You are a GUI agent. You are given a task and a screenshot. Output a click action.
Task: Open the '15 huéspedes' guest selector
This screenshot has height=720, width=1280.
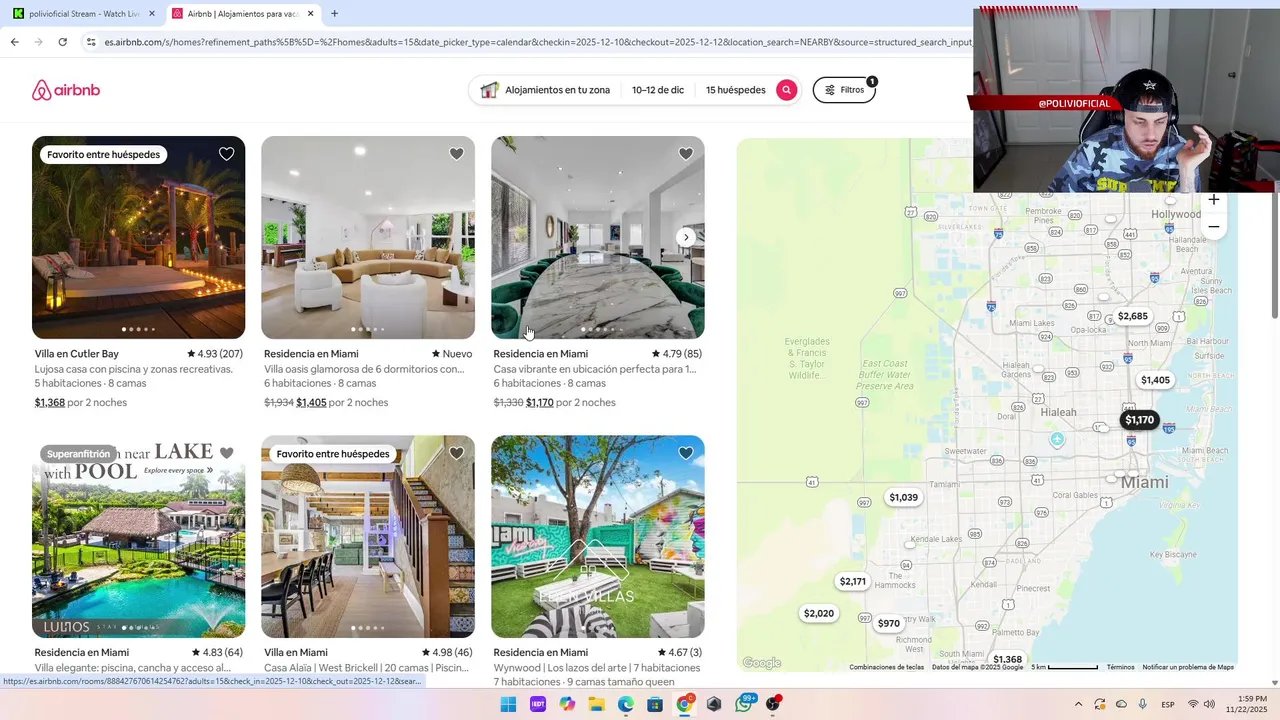(x=735, y=90)
